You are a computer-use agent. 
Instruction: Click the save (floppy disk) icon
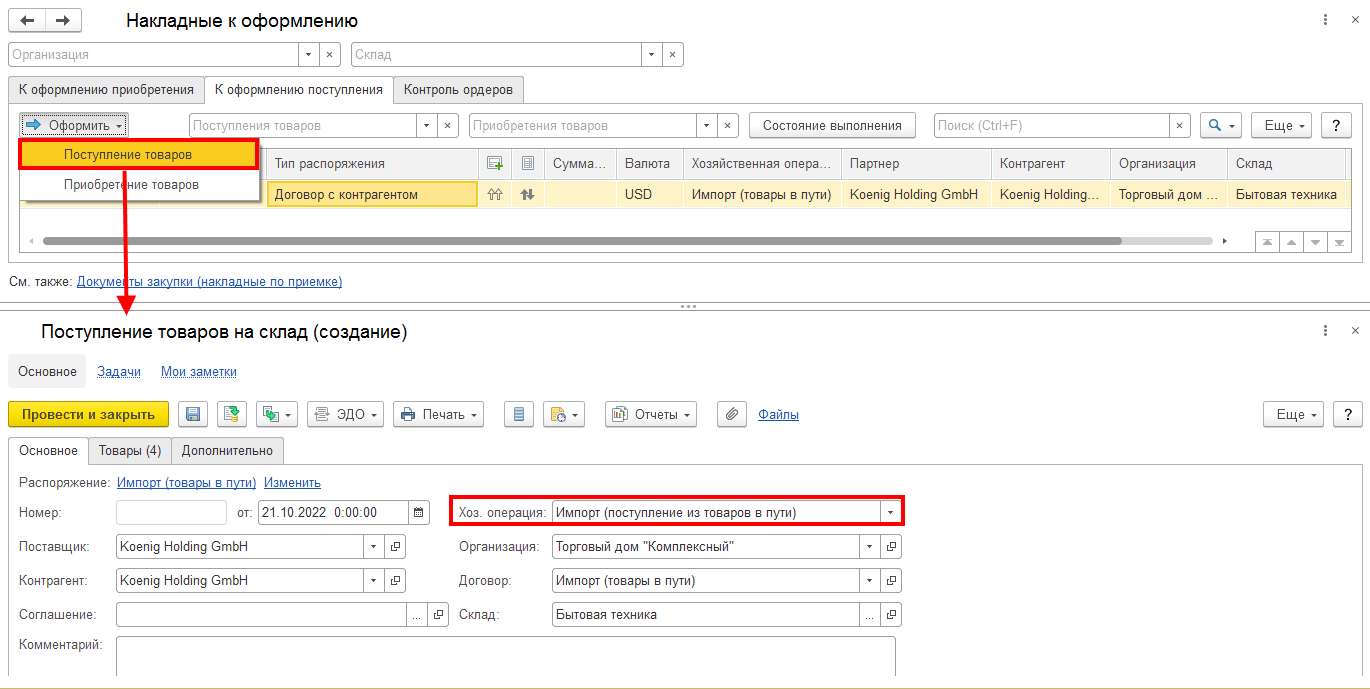193,414
